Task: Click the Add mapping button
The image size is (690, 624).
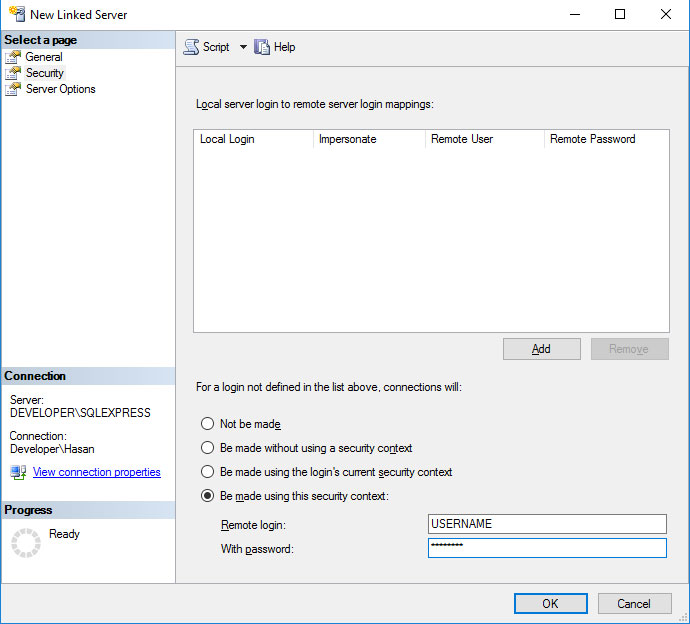Action: point(542,349)
